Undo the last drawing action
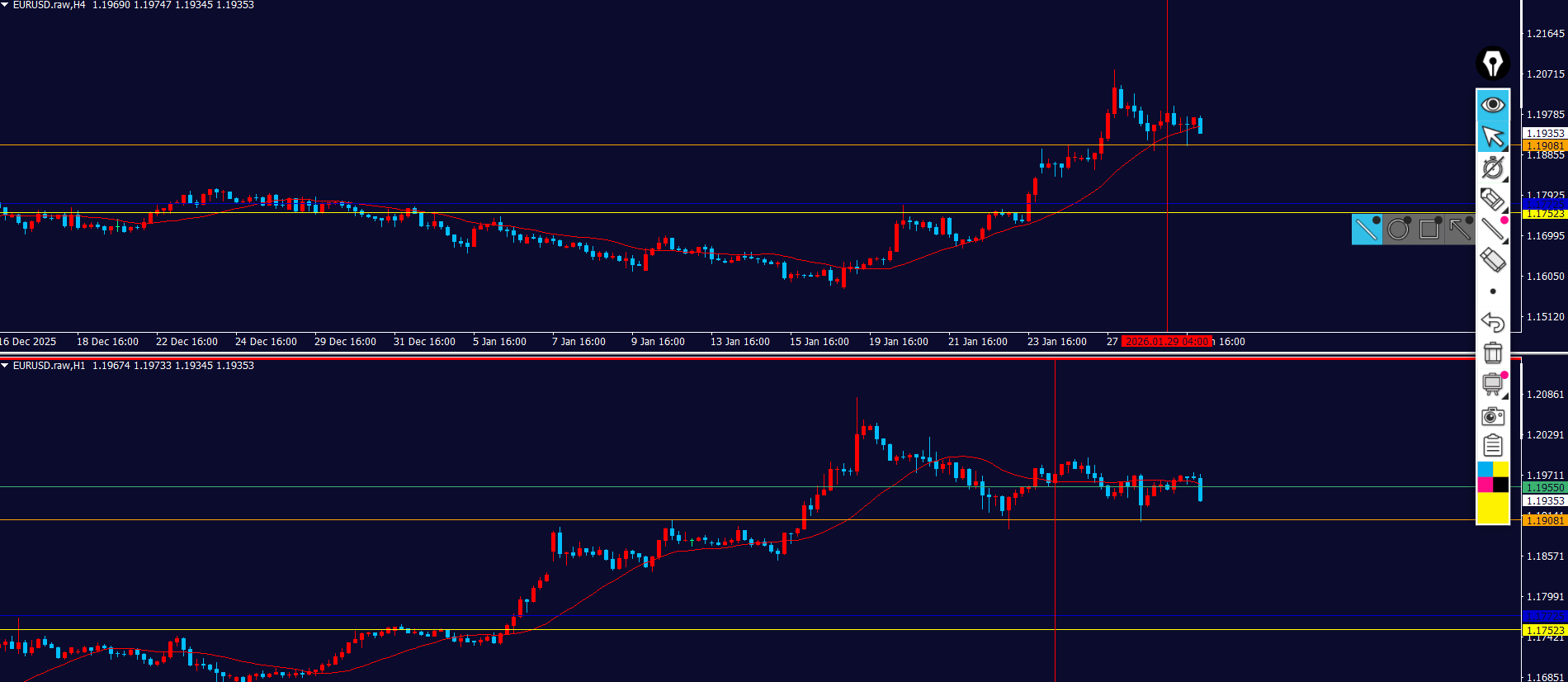 (1492, 322)
